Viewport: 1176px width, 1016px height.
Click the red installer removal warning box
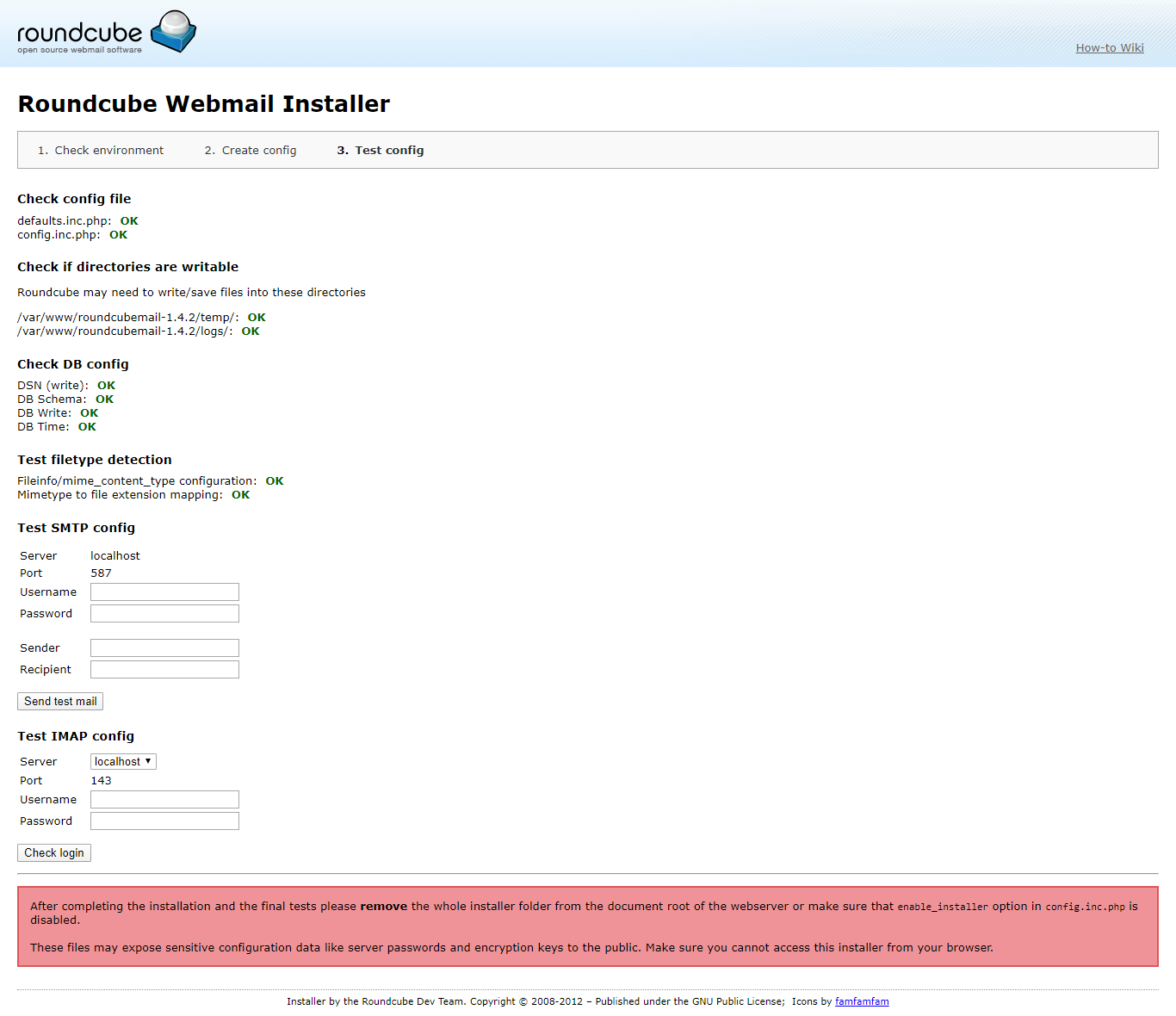(x=587, y=926)
